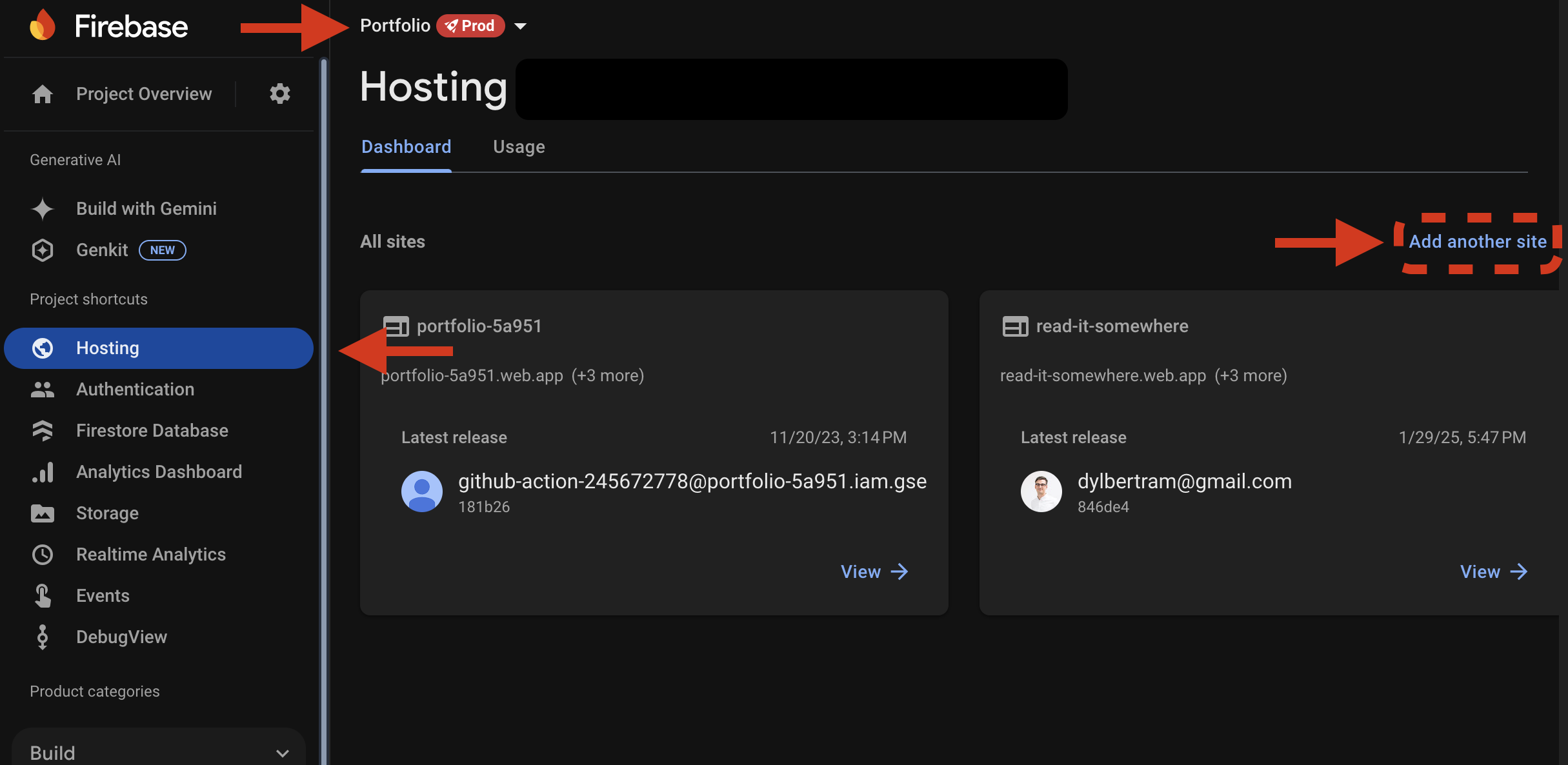
Task: Click the arrow next to portfolio-5a951 View
Action: 900,571
